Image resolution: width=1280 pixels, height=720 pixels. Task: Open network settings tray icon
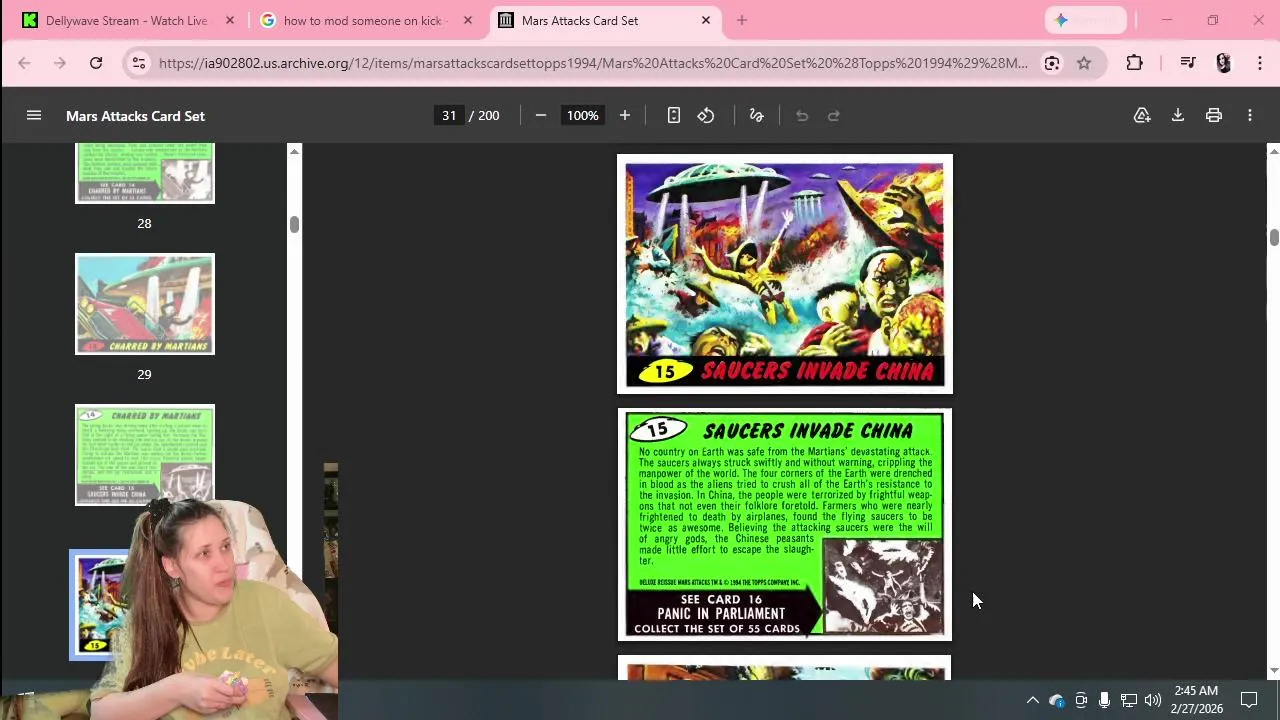point(1128,700)
